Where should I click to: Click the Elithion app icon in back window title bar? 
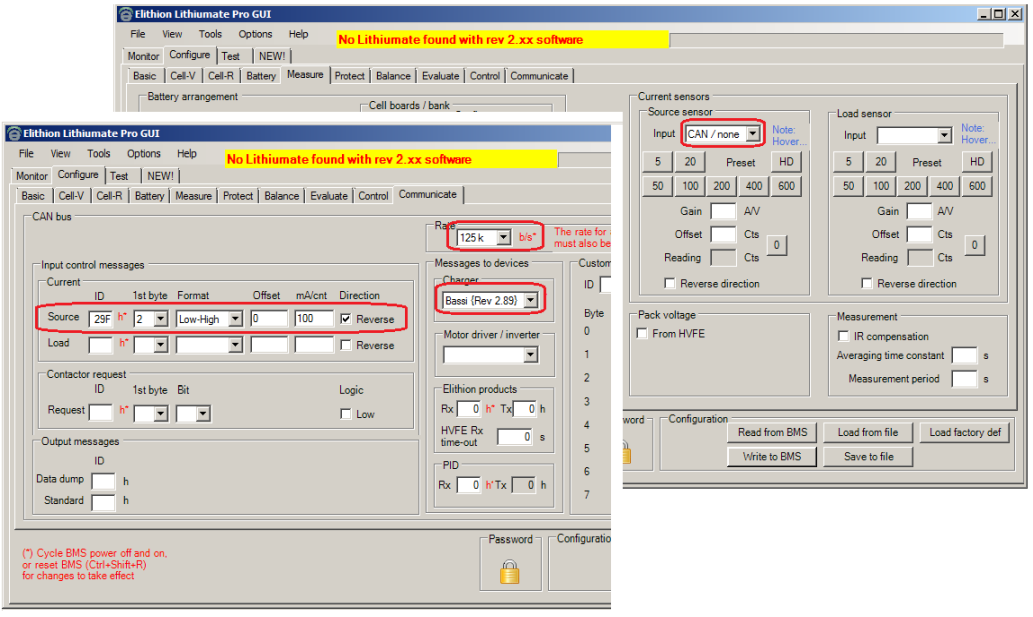(x=125, y=14)
